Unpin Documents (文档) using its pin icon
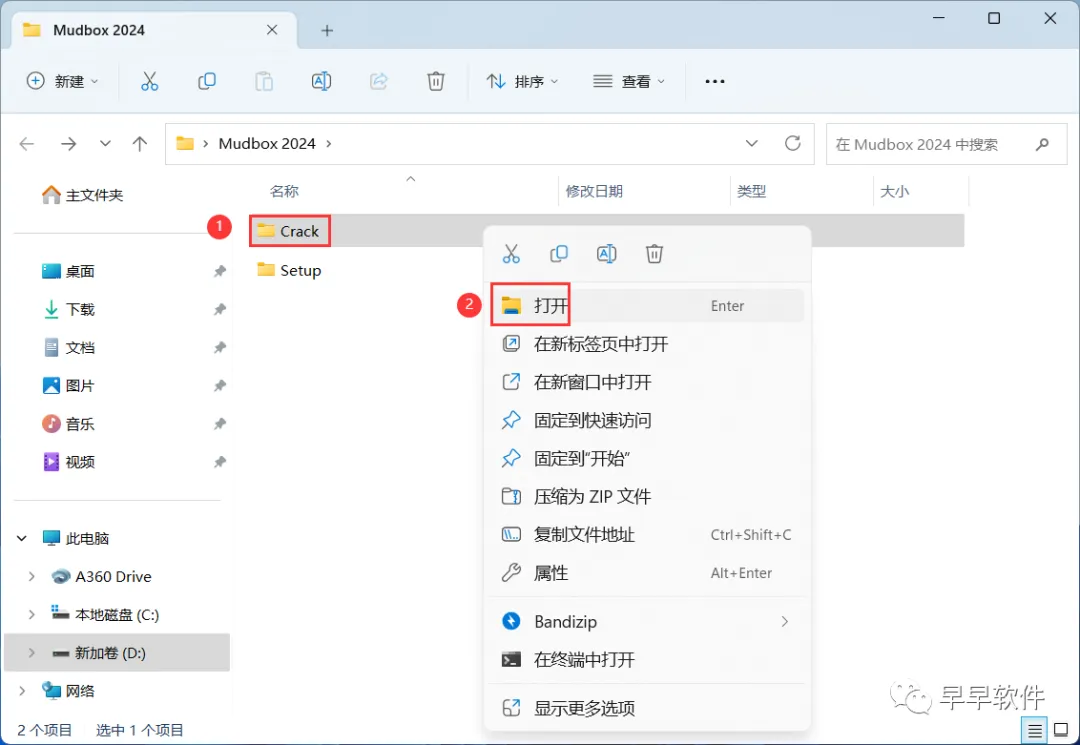The width and height of the screenshot is (1080, 745). (220, 348)
